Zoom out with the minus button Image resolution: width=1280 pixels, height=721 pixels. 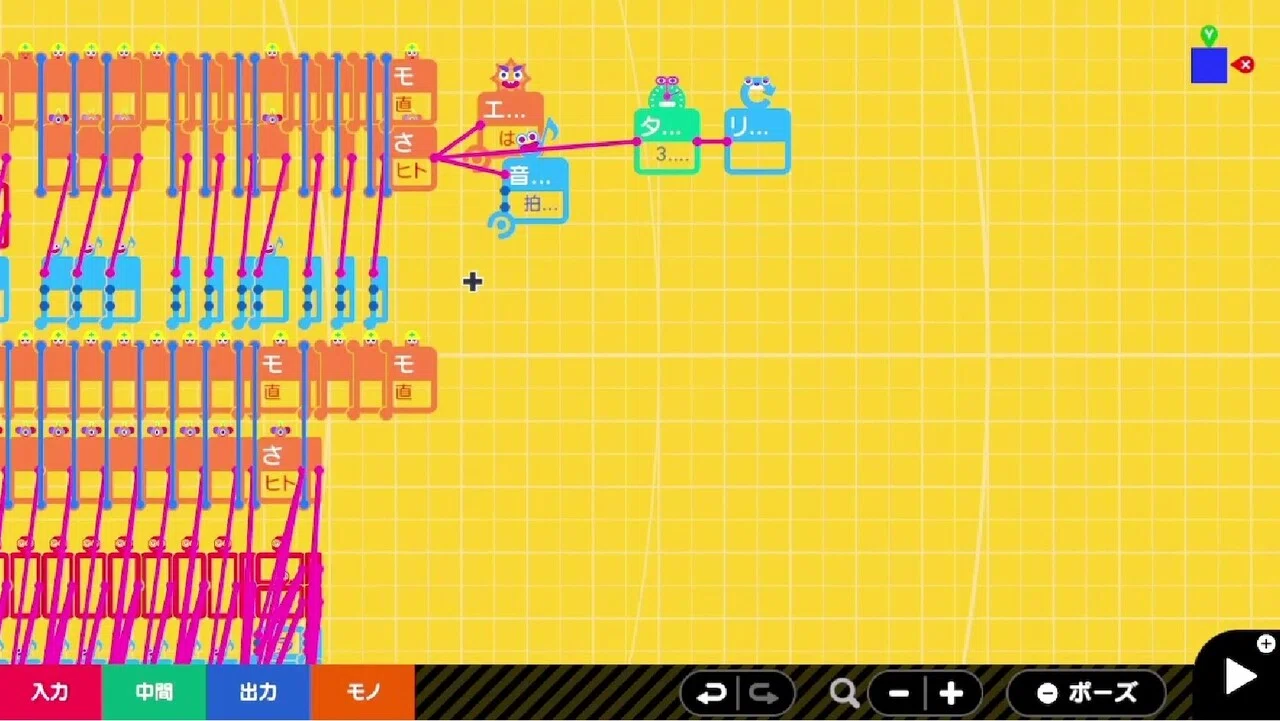898,693
